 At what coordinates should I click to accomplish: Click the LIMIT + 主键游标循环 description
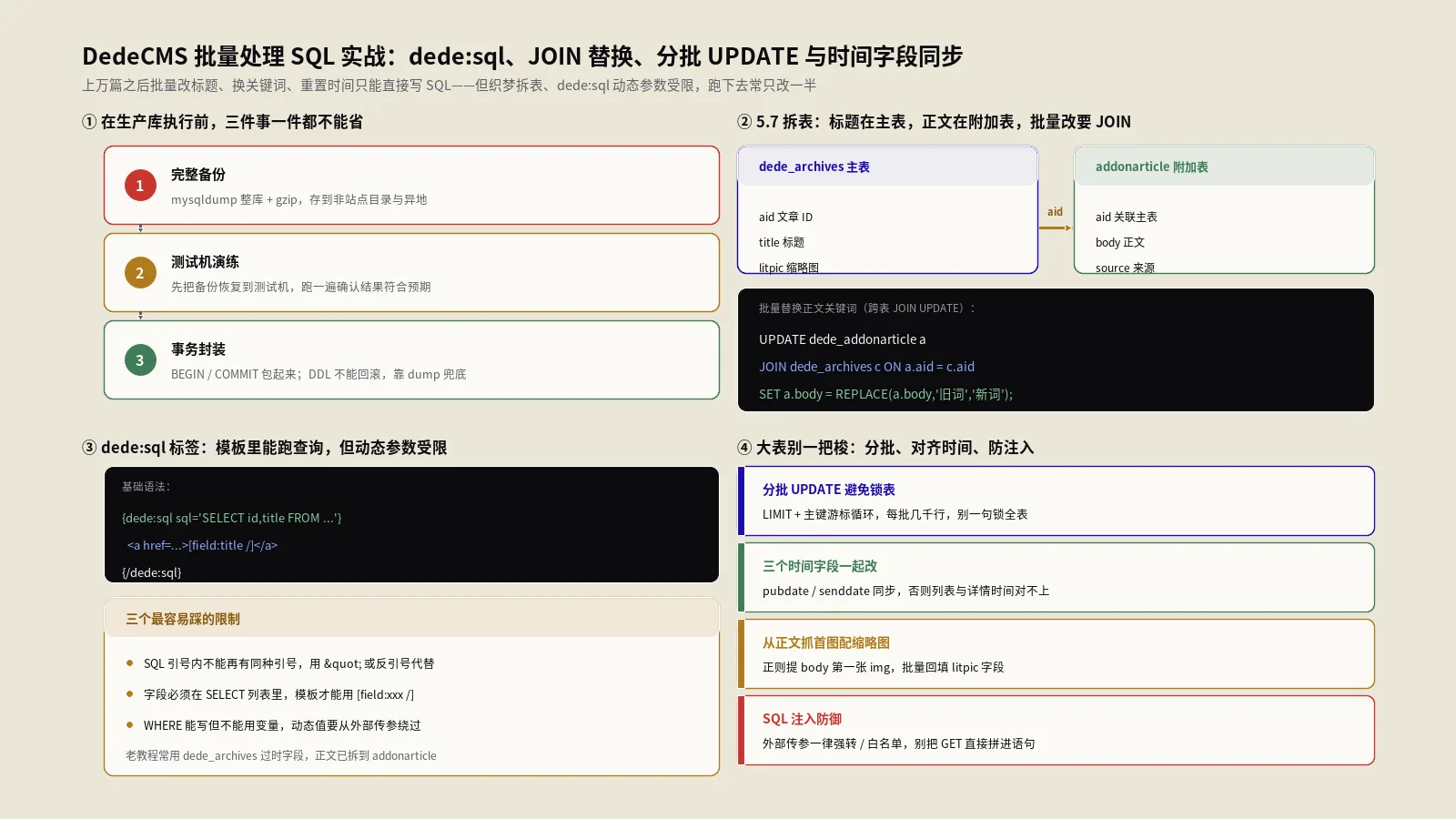pyautogui.click(x=895, y=514)
